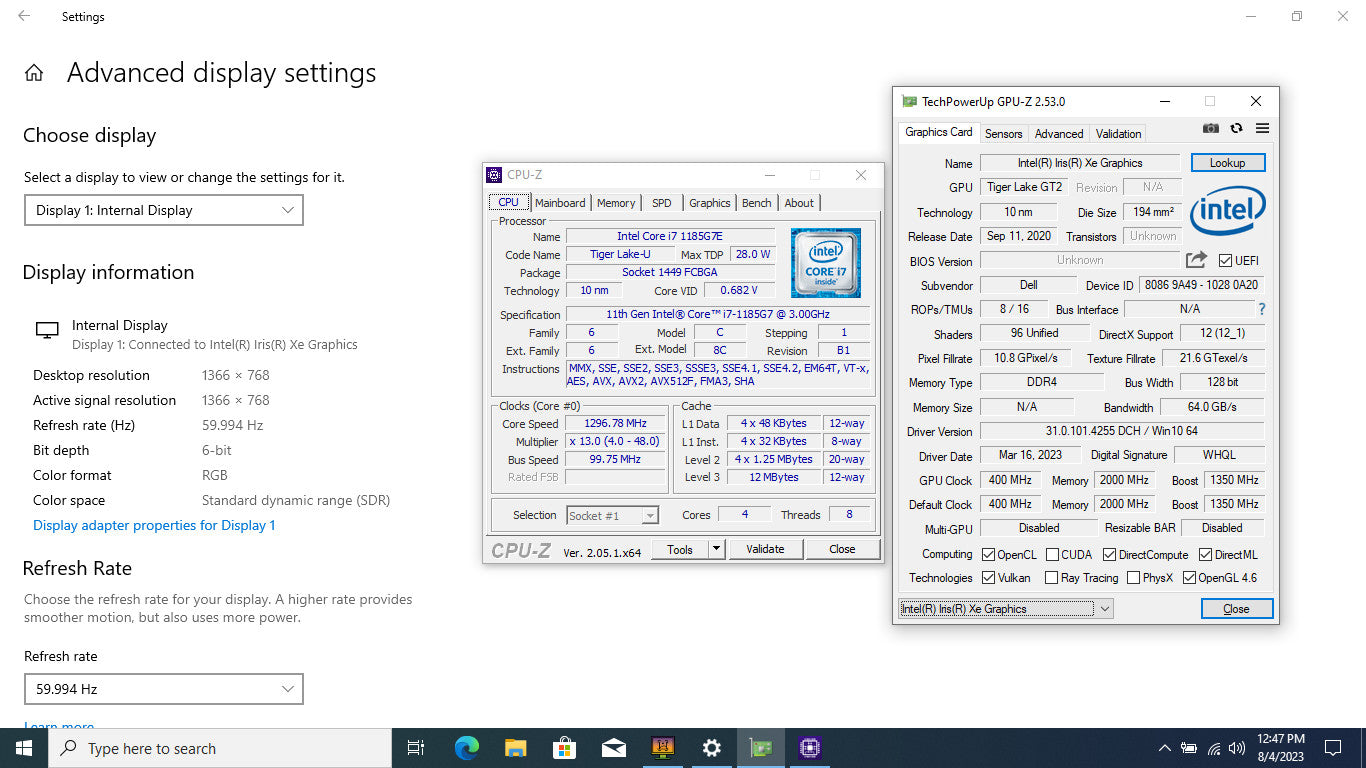Open File Explorer from taskbar

(515, 748)
